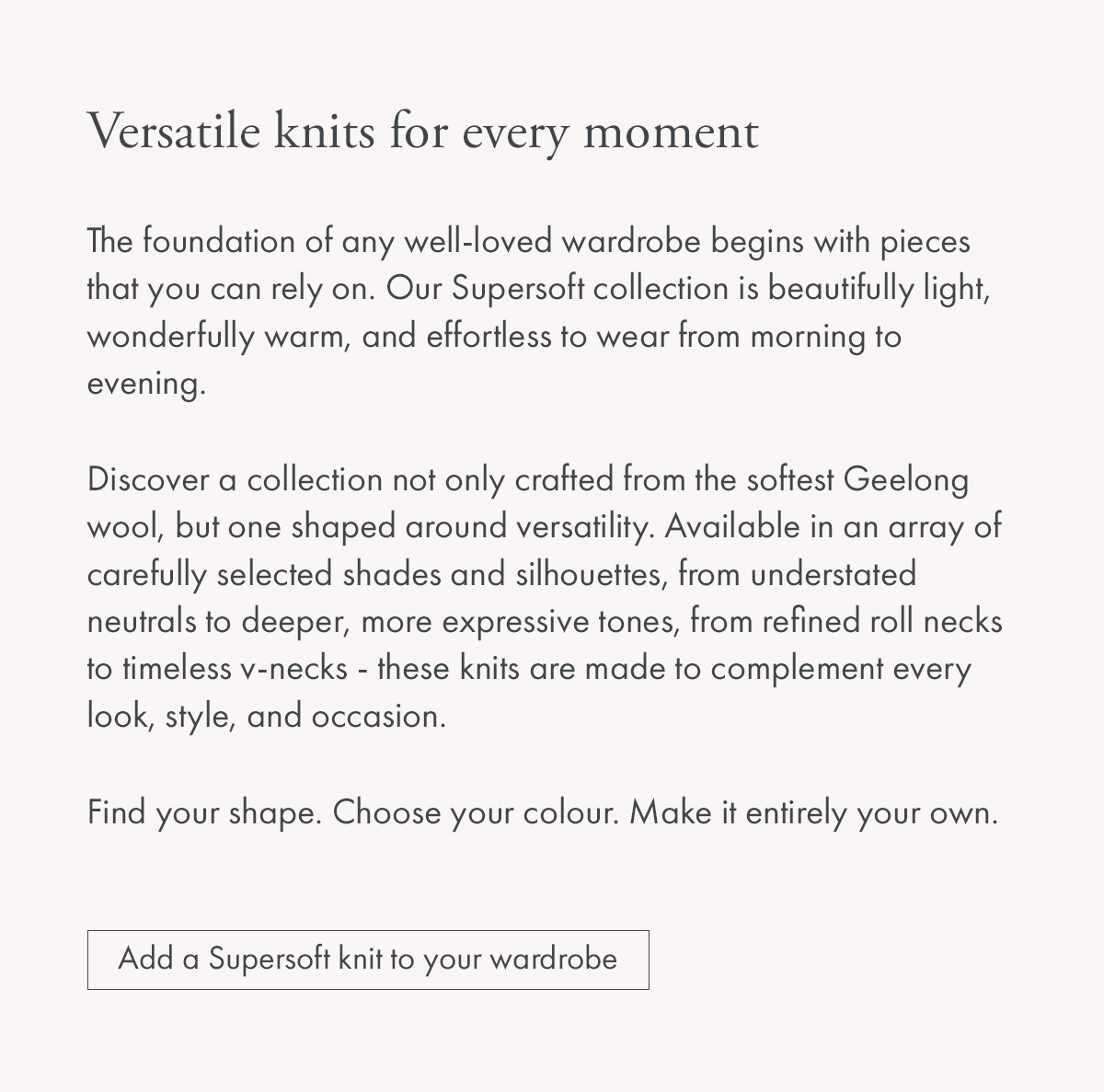
Task: Click the 'Versatile knits for every moment' heading
Action: (423, 132)
